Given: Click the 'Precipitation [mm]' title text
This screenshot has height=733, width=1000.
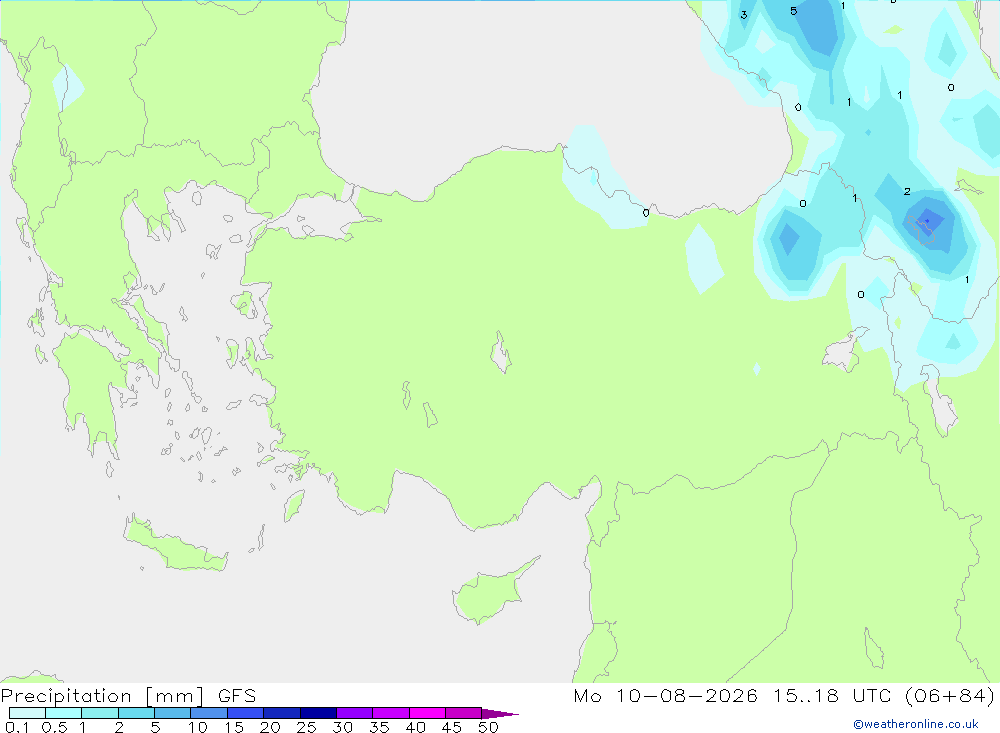Looking at the screenshot, I should [x=102, y=696].
